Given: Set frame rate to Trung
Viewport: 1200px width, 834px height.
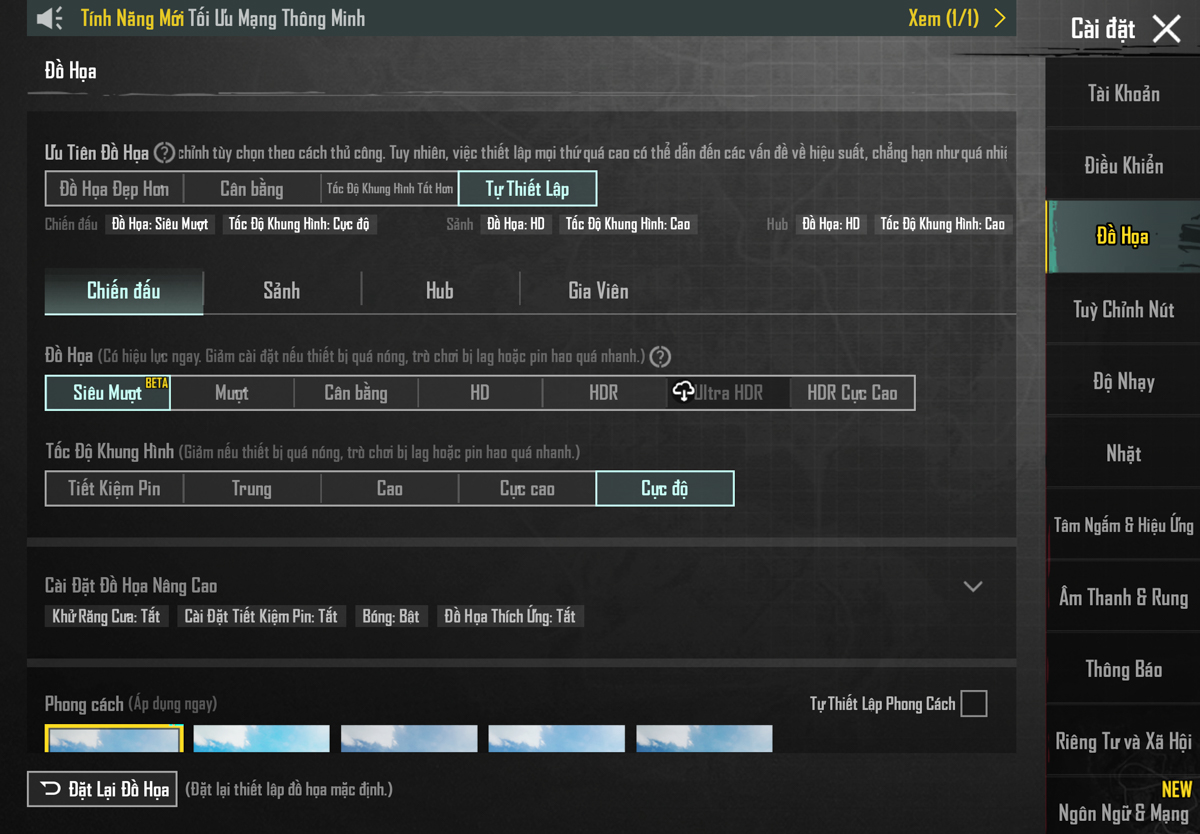Looking at the screenshot, I should point(252,489).
